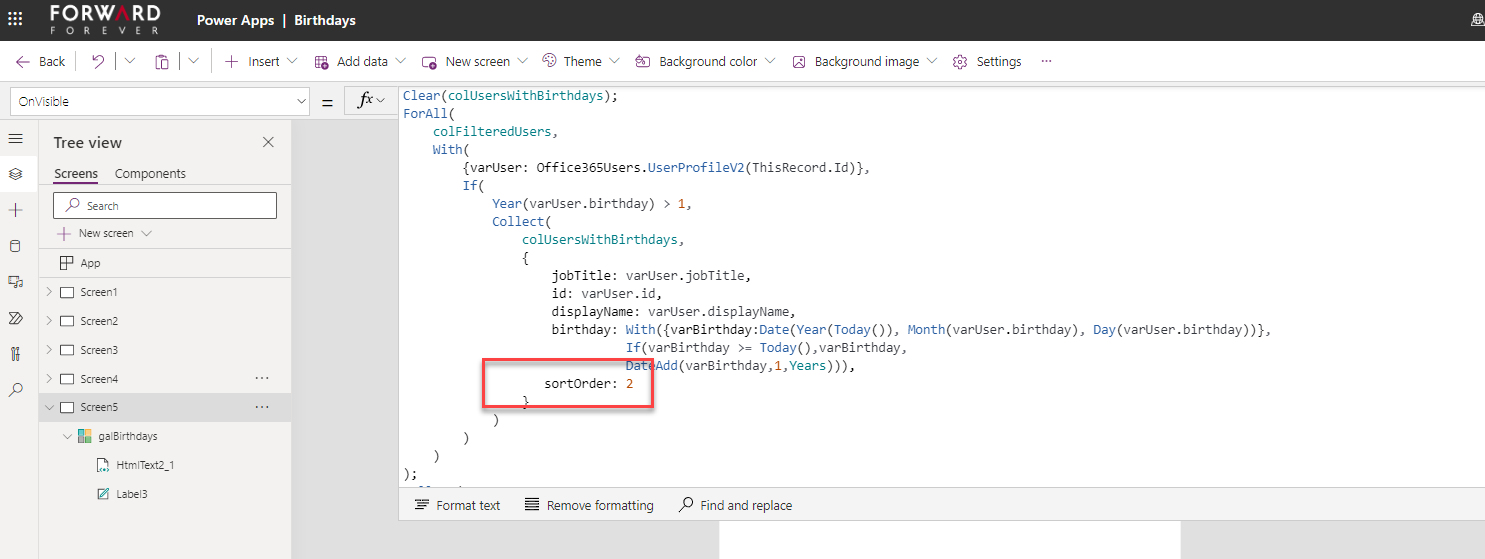Viewport: 1485px width, 559px height.
Task: Switch to the Components tab
Action: pos(150,174)
